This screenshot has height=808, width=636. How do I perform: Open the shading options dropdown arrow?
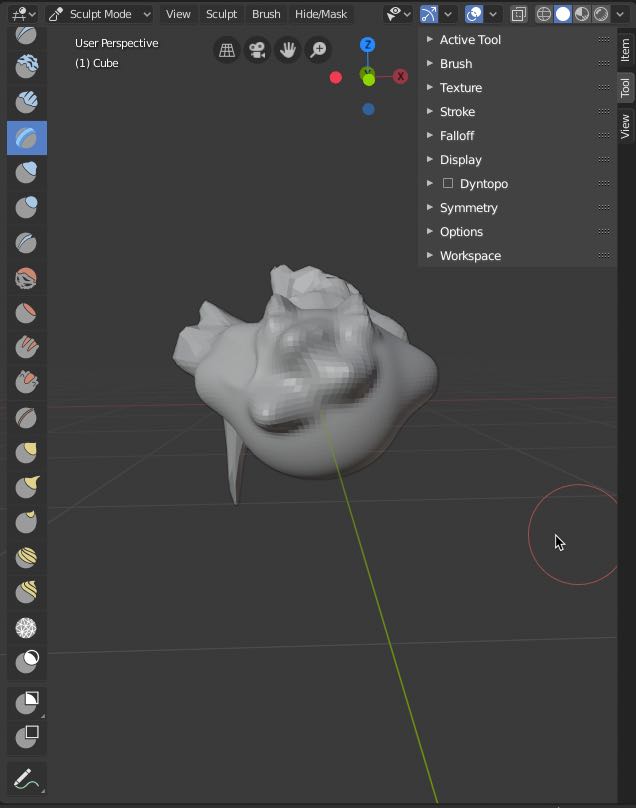620,14
